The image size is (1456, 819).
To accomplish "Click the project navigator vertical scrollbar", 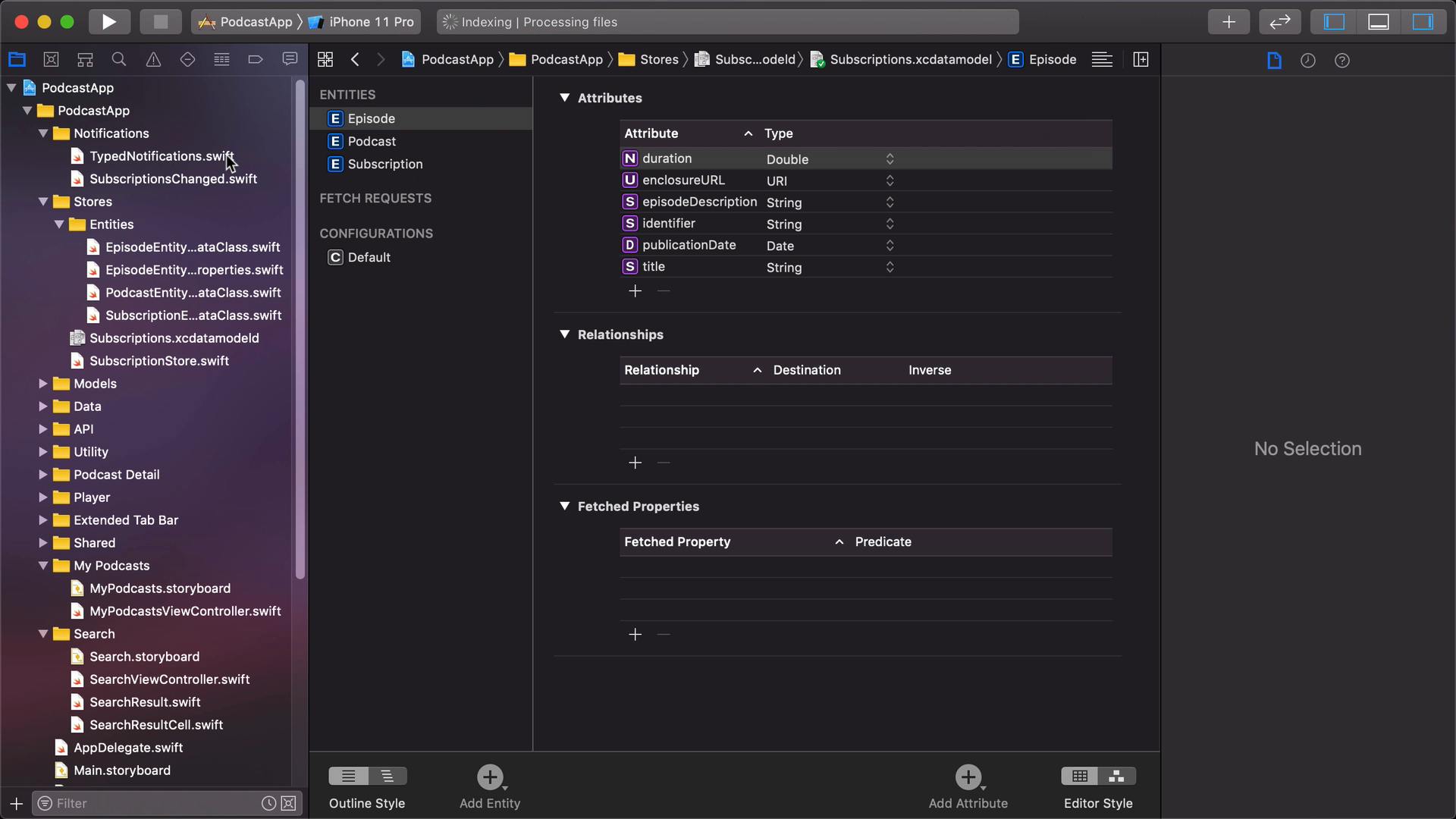I will 300,330.
